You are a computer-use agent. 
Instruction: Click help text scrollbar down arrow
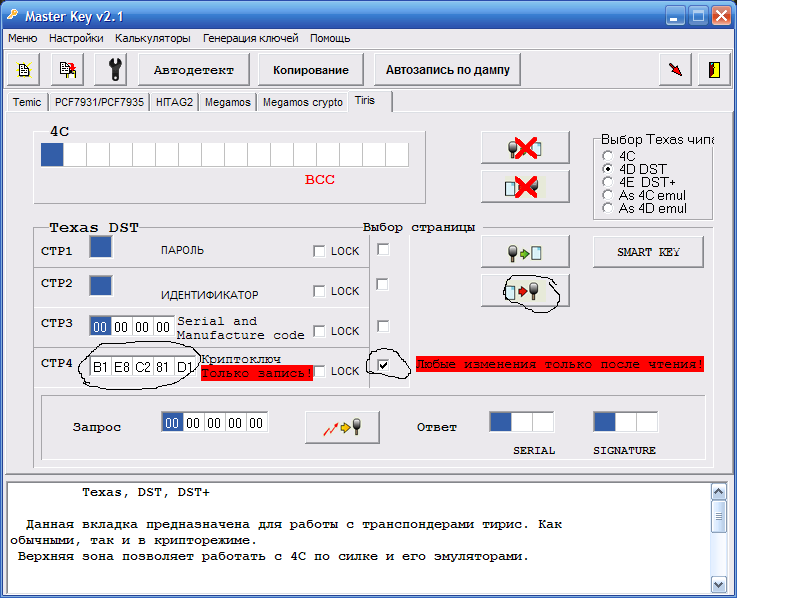click(718, 584)
